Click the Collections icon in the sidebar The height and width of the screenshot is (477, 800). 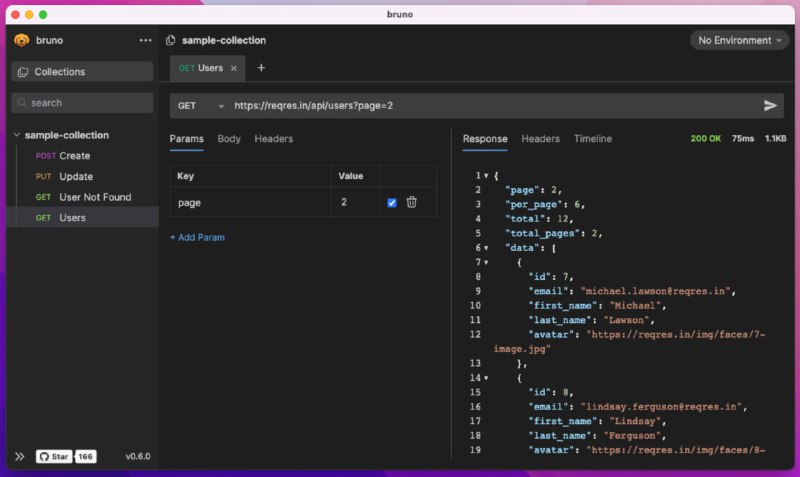pos(23,72)
